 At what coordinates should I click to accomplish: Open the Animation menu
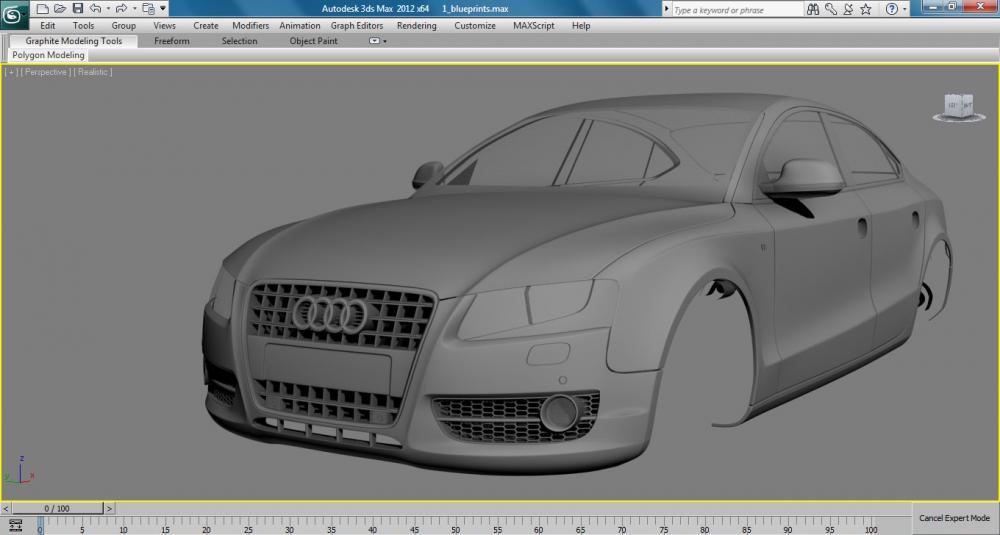299,26
